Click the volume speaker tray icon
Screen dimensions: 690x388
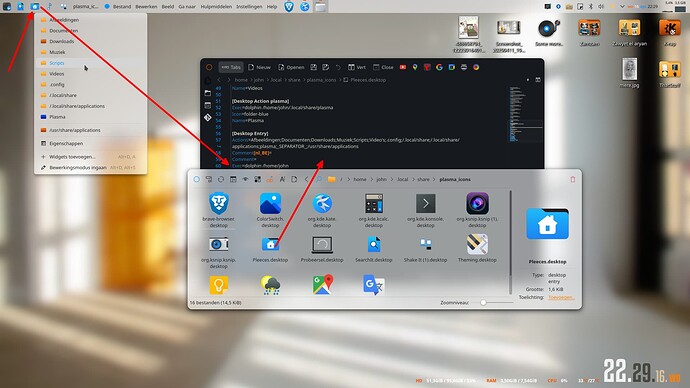[601, 6]
